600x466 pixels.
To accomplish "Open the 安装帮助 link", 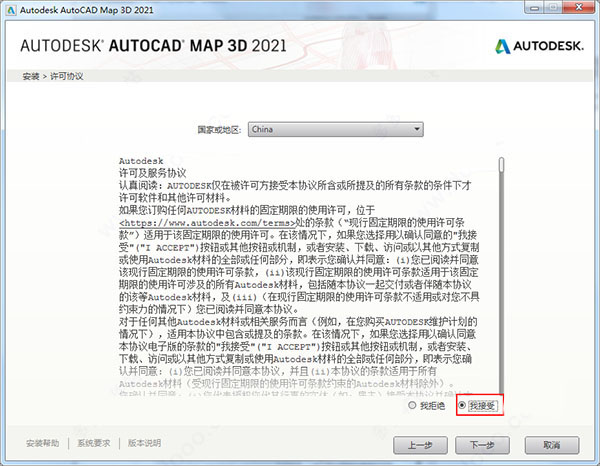I will coord(42,443).
